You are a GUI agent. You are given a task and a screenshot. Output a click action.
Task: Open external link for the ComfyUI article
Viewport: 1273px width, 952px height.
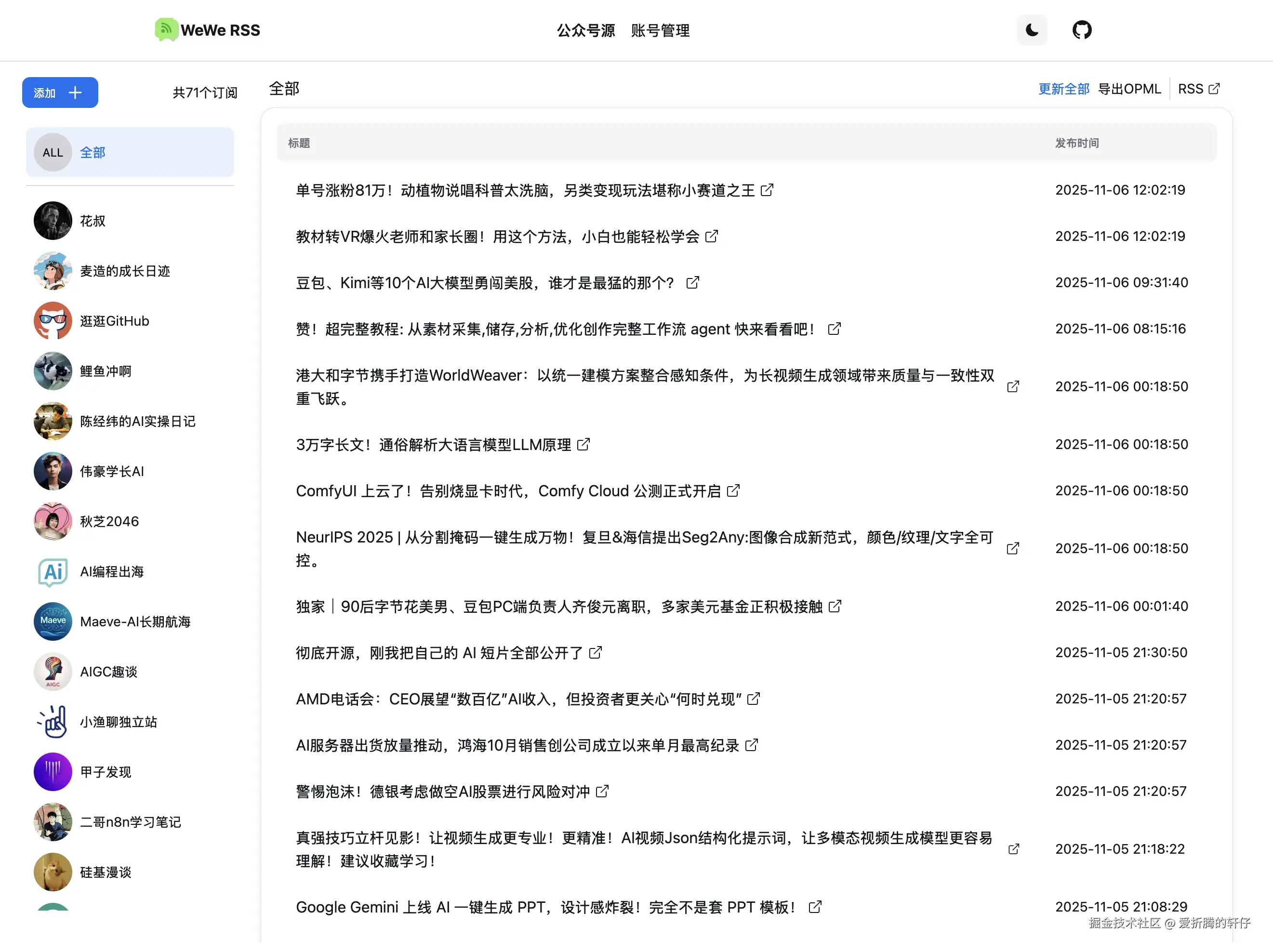point(733,491)
